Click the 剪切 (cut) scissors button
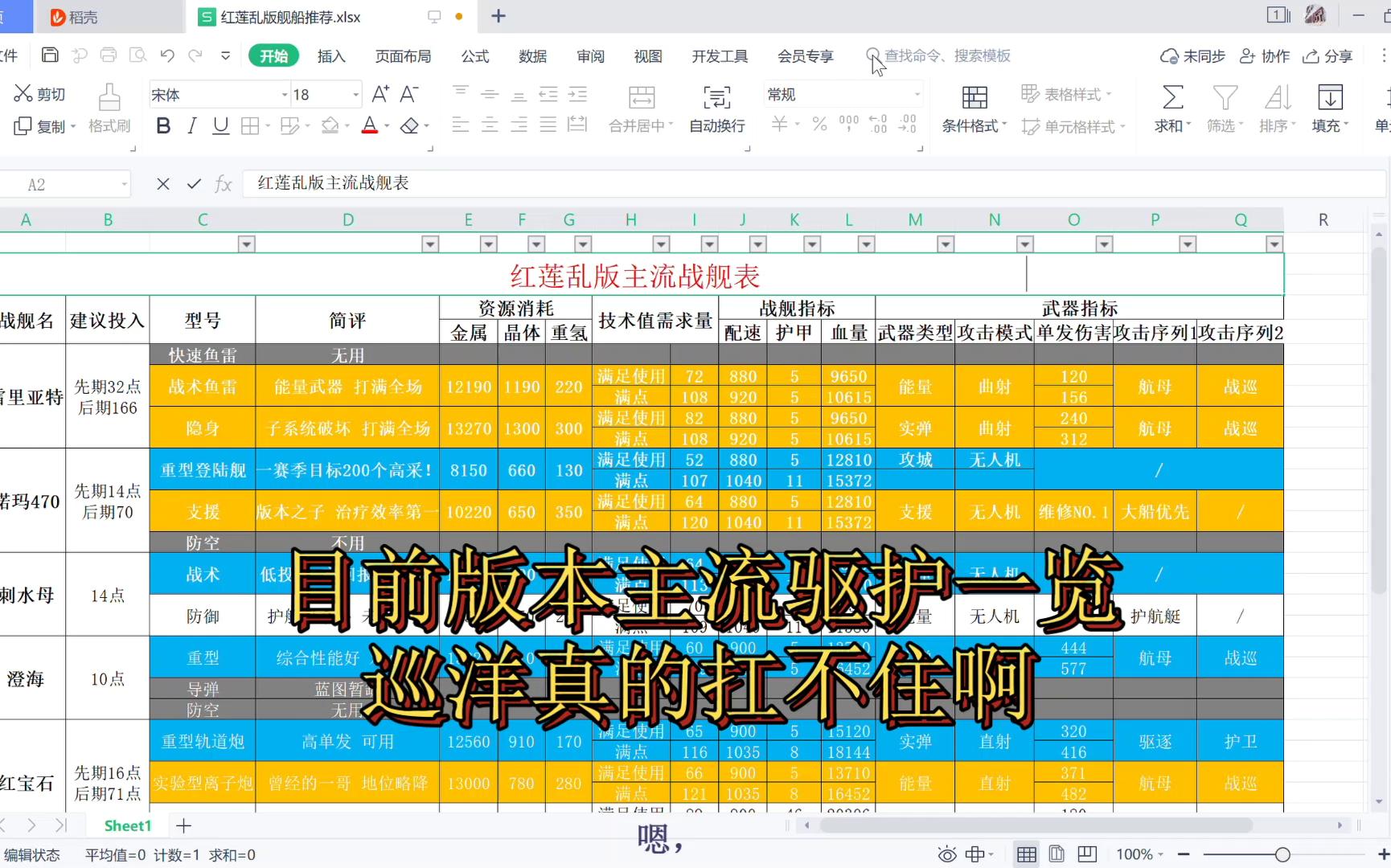Image resolution: width=1391 pixels, height=868 pixels. click(39, 94)
